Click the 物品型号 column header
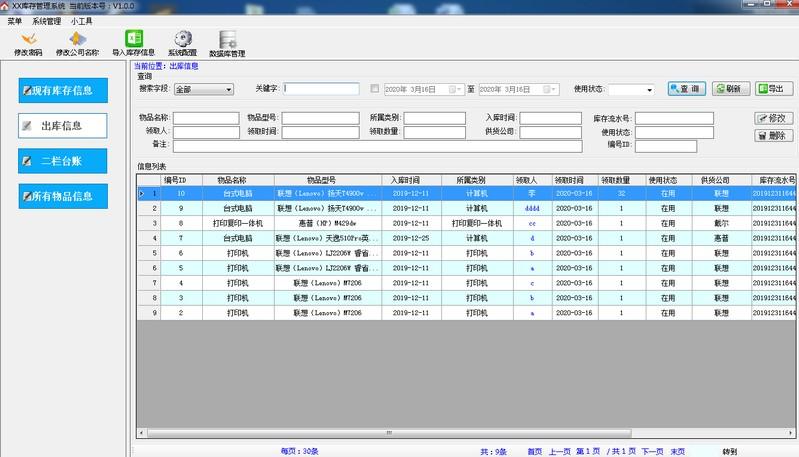Screen dimensions: 799x457 click(328, 180)
